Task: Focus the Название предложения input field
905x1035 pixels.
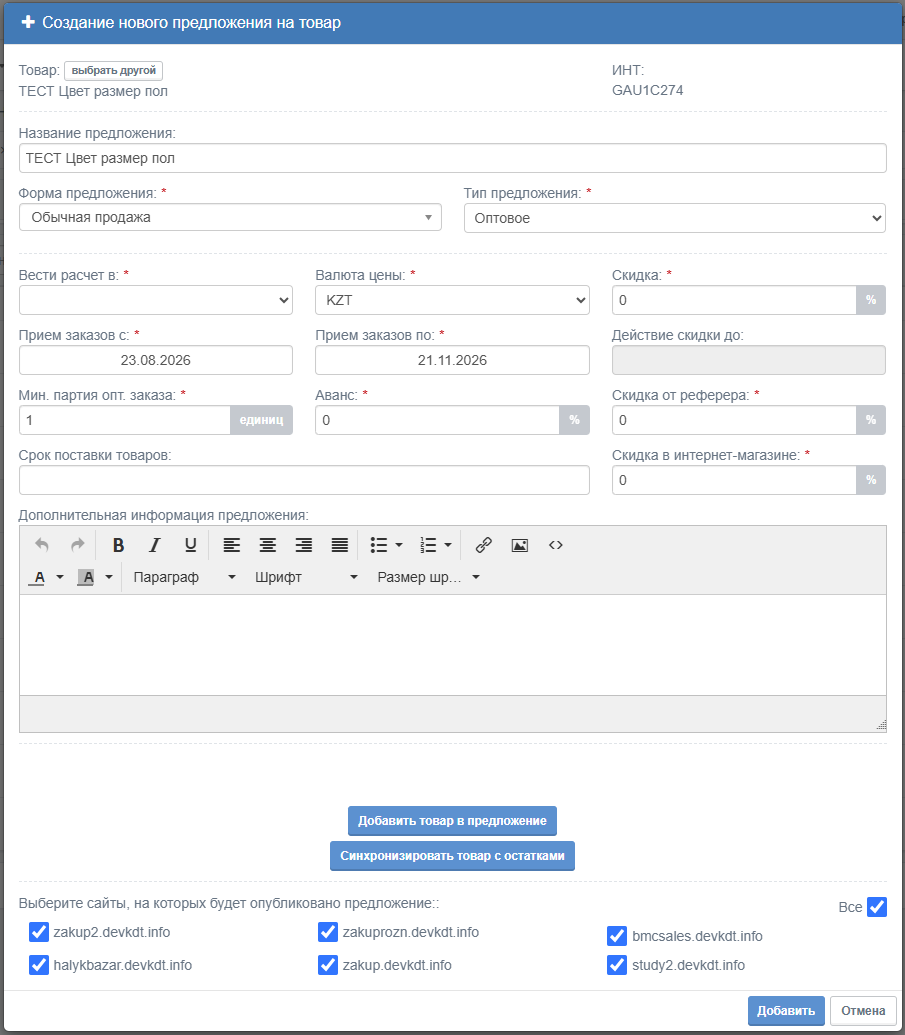Action: pyautogui.click(x=453, y=158)
